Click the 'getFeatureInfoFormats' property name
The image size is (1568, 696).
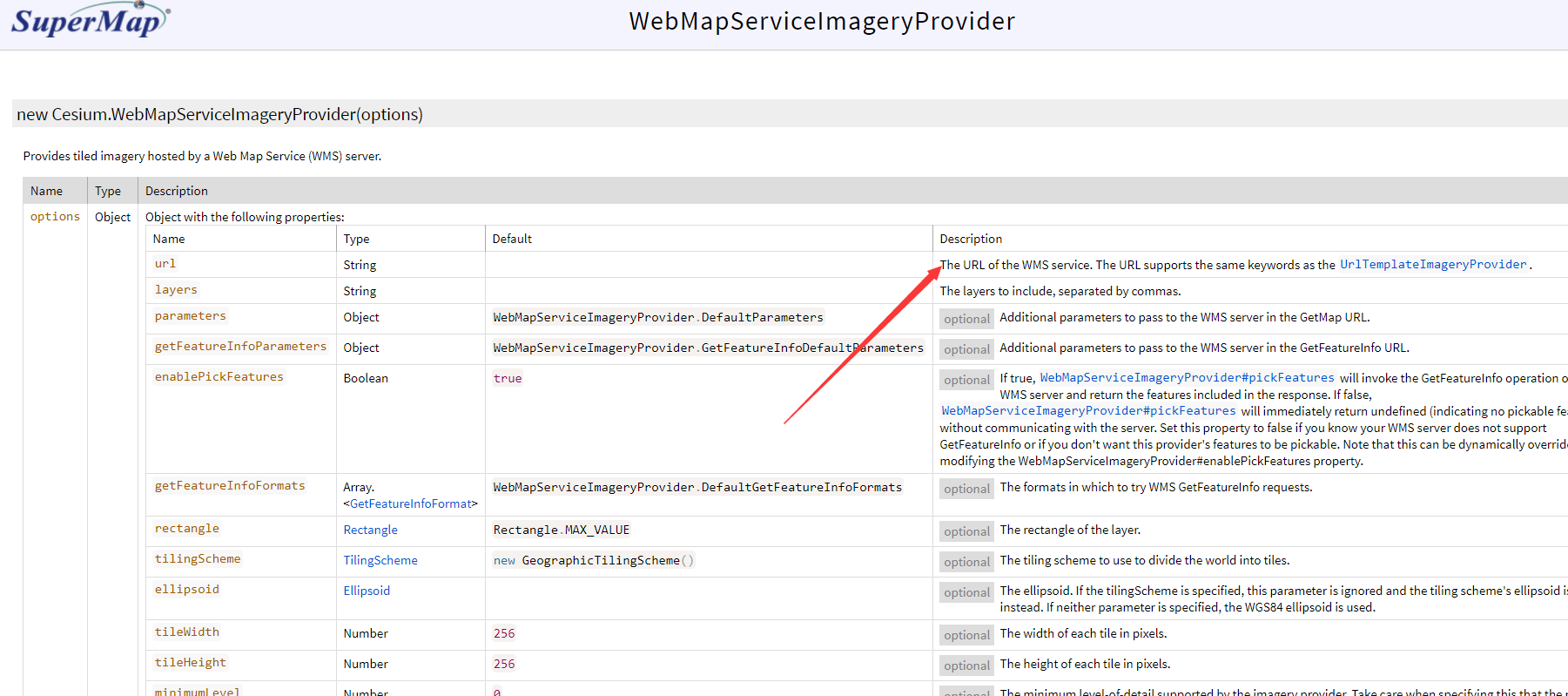(230, 486)
